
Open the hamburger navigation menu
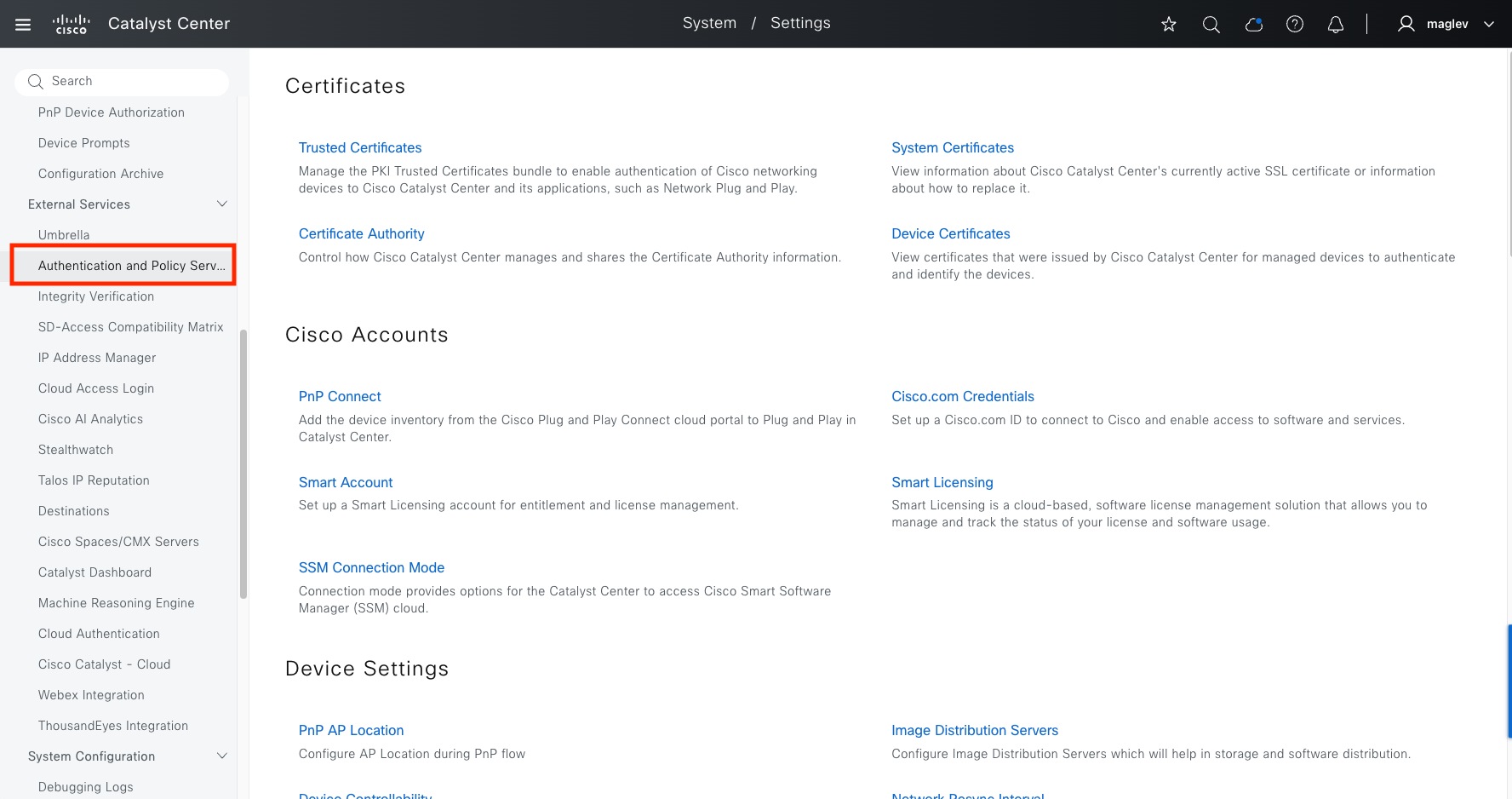tap(23, 24)
